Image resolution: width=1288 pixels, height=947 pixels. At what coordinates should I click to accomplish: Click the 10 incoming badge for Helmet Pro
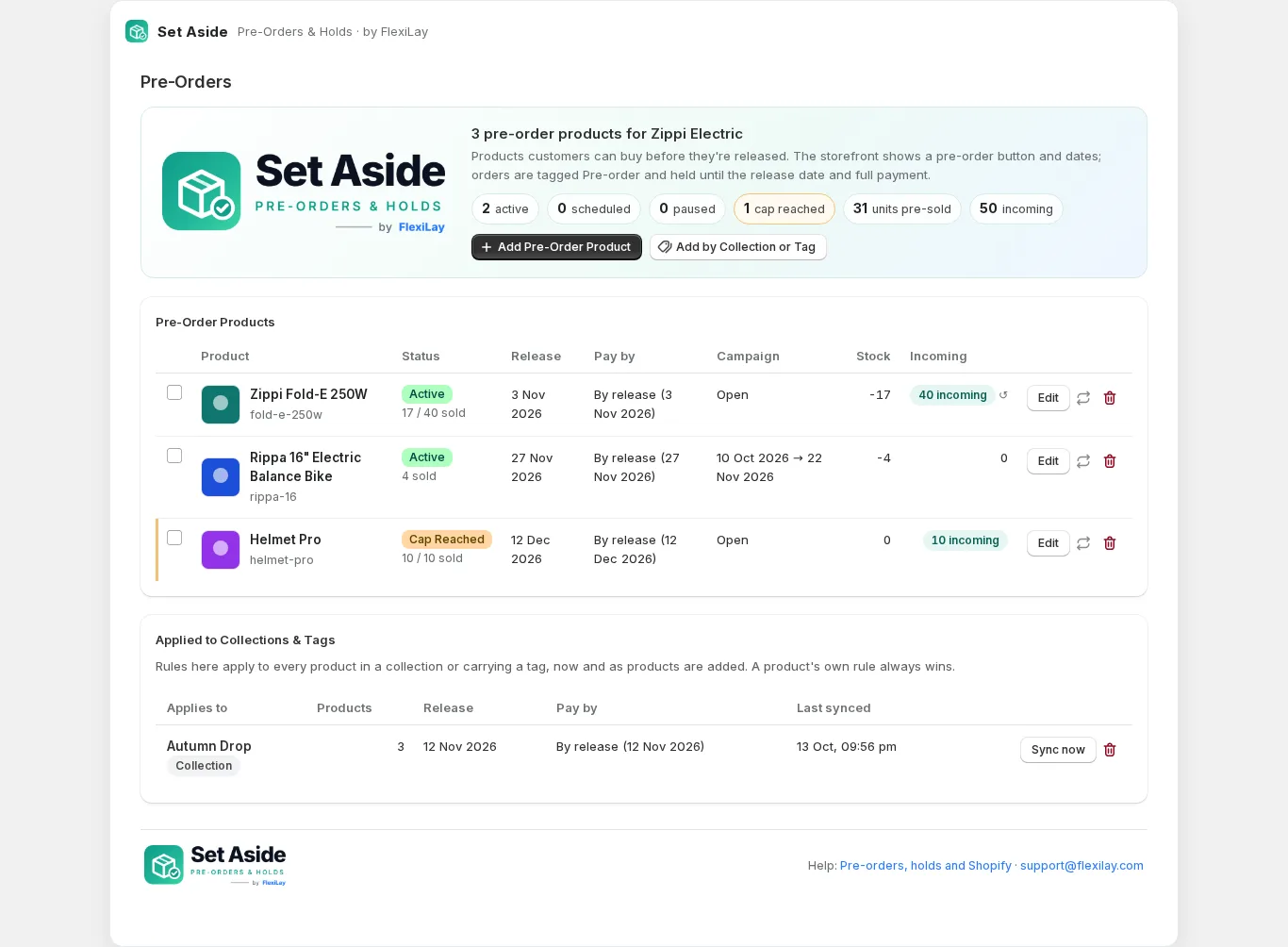[x=966, y=540]
